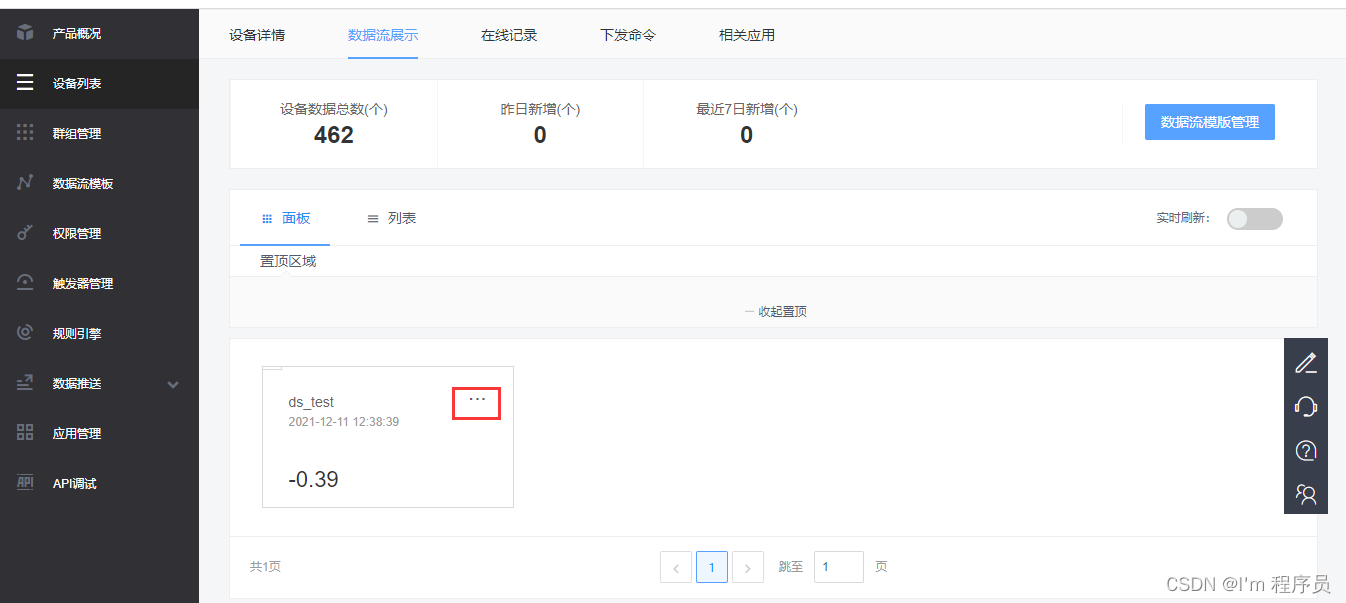Open 数据流模板 from the sidebar
The width and height of the screenshot is (1346, 603).
point(83,183)
